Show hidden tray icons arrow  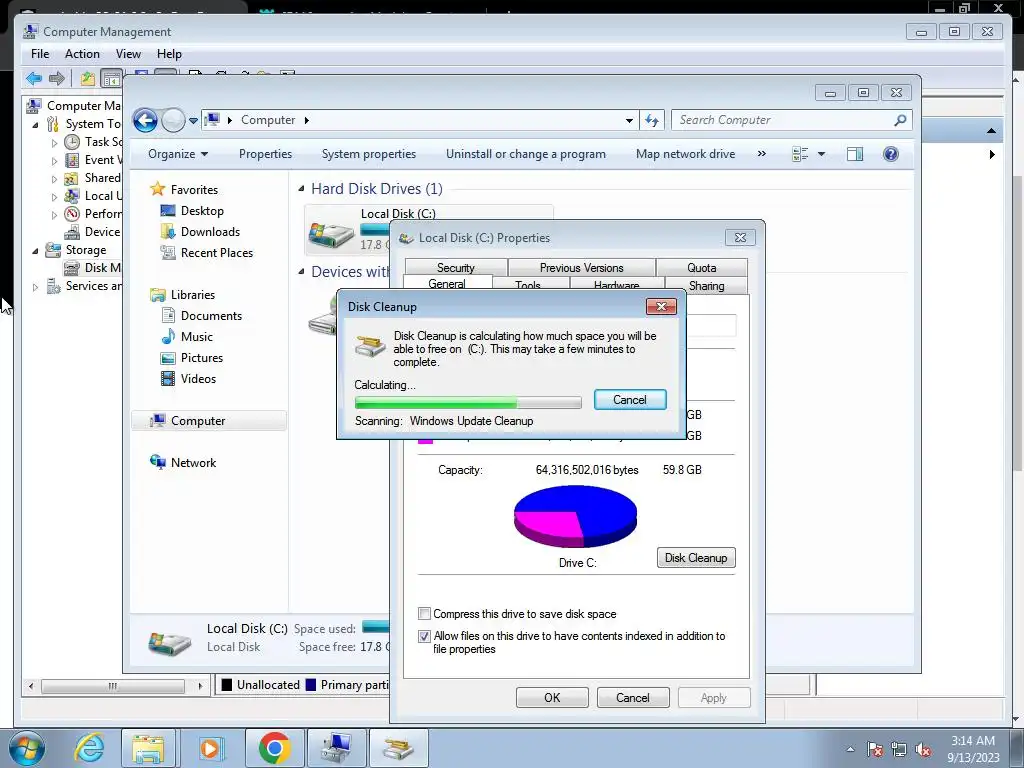tap(850, 749)
